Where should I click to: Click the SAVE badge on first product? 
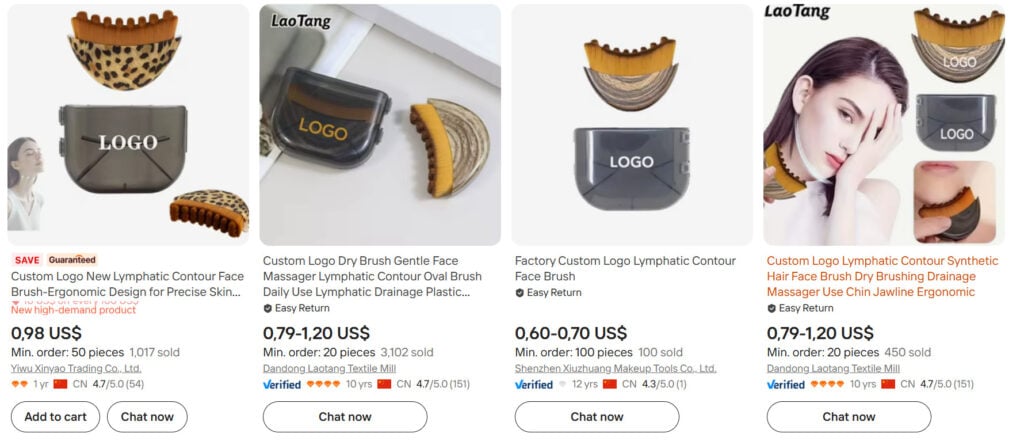[27, 260]
